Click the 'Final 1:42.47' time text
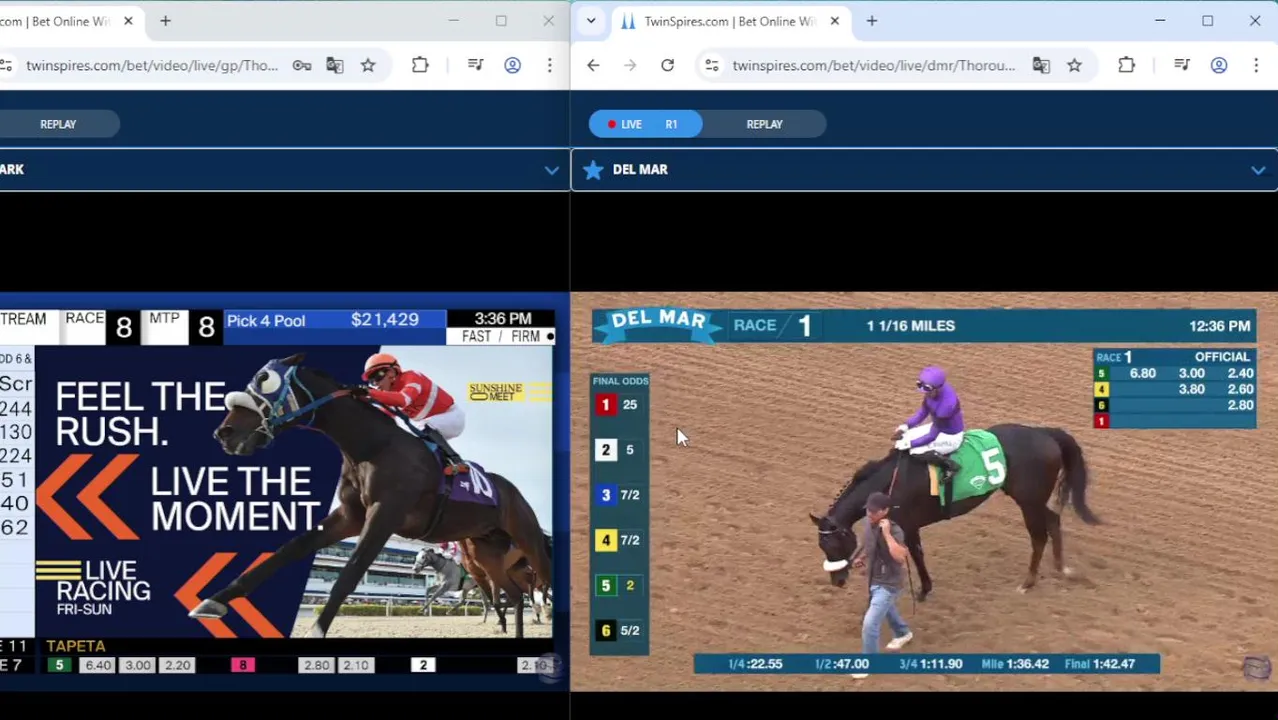The width and height of the screenshot is (1278, 720). point(1100,663)
